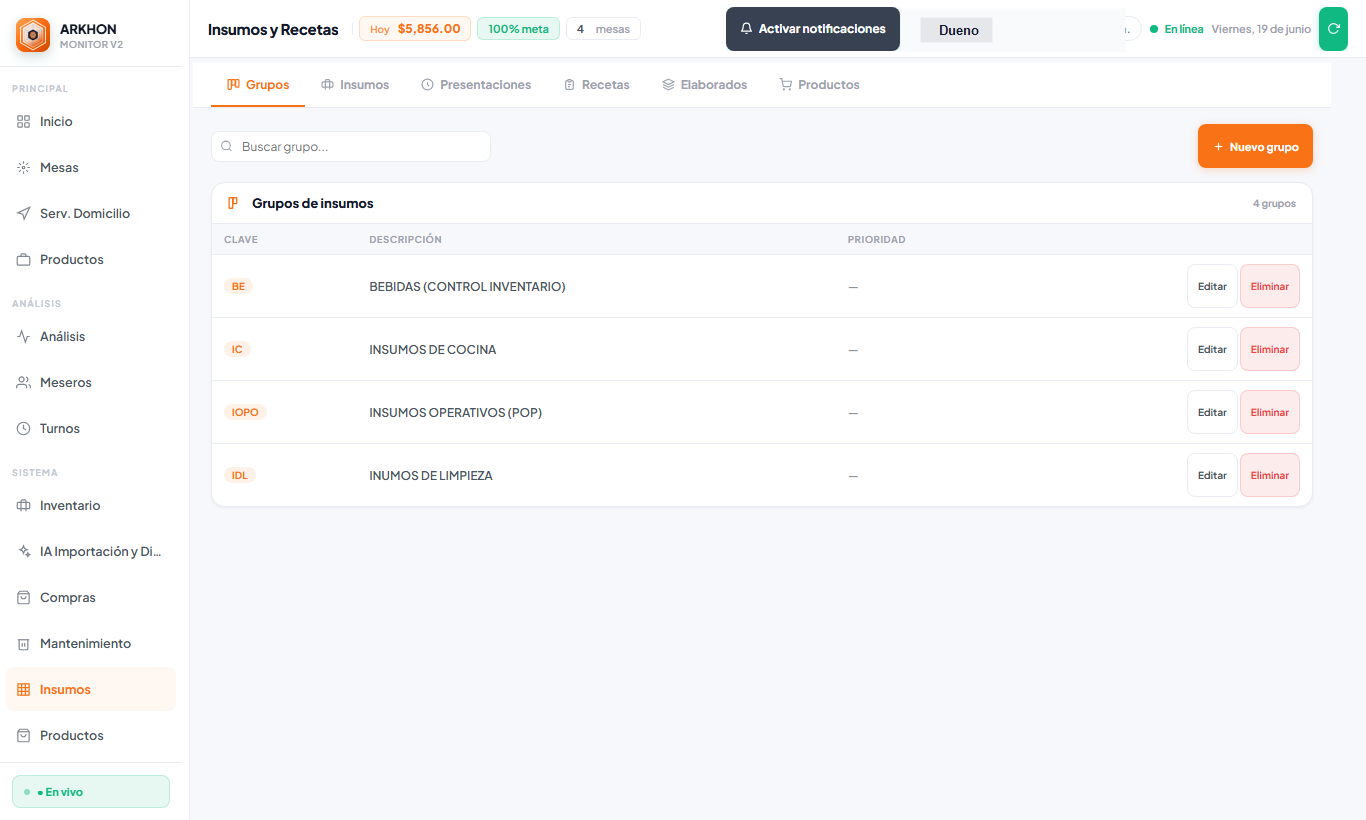1366x820 pixels.
Task: Click the Inventario box icon
Action: click(x=24, y=505)
